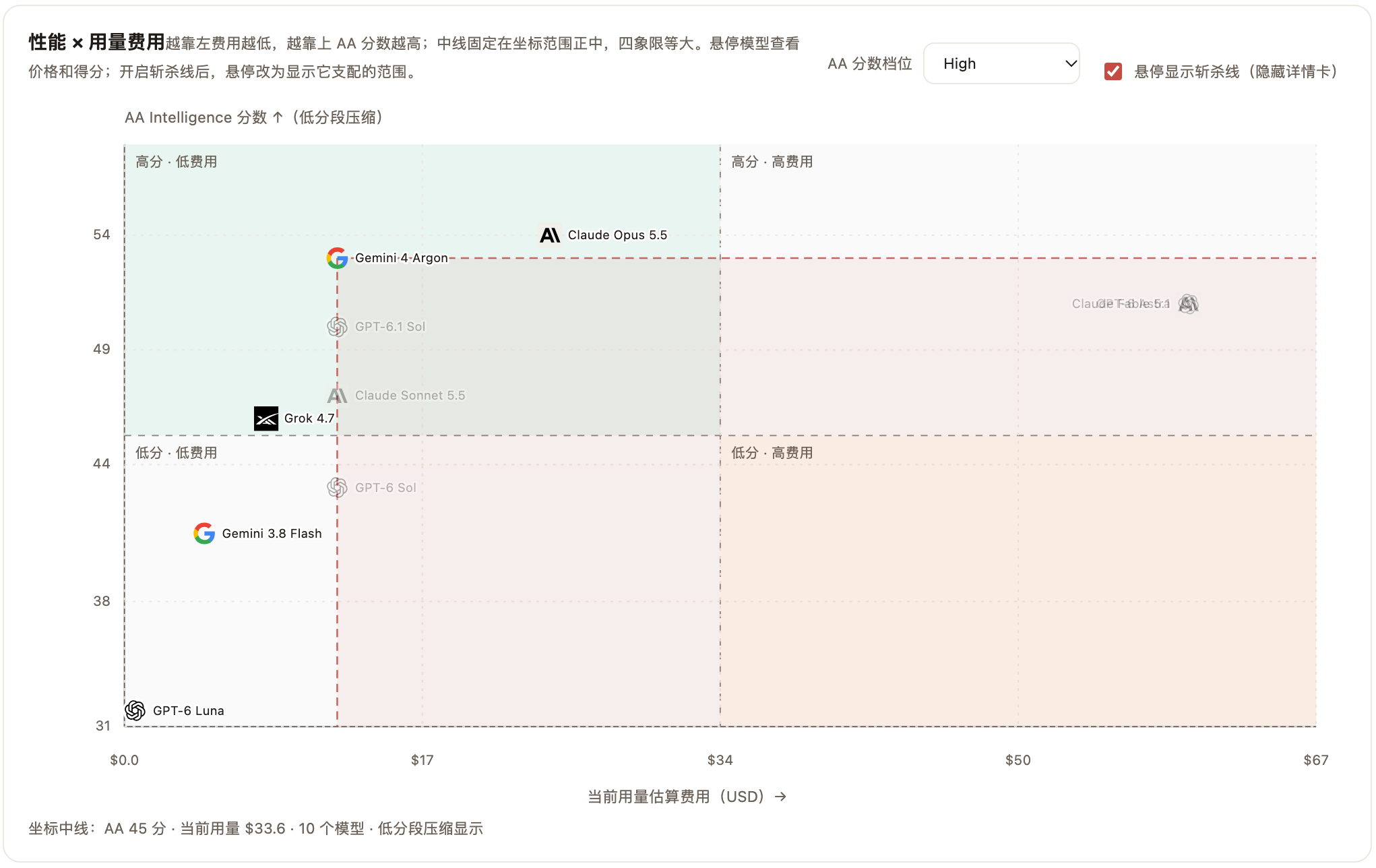
Task: Select the GPT-6 Luna OpenAI icon
Action: click(135, 710)
